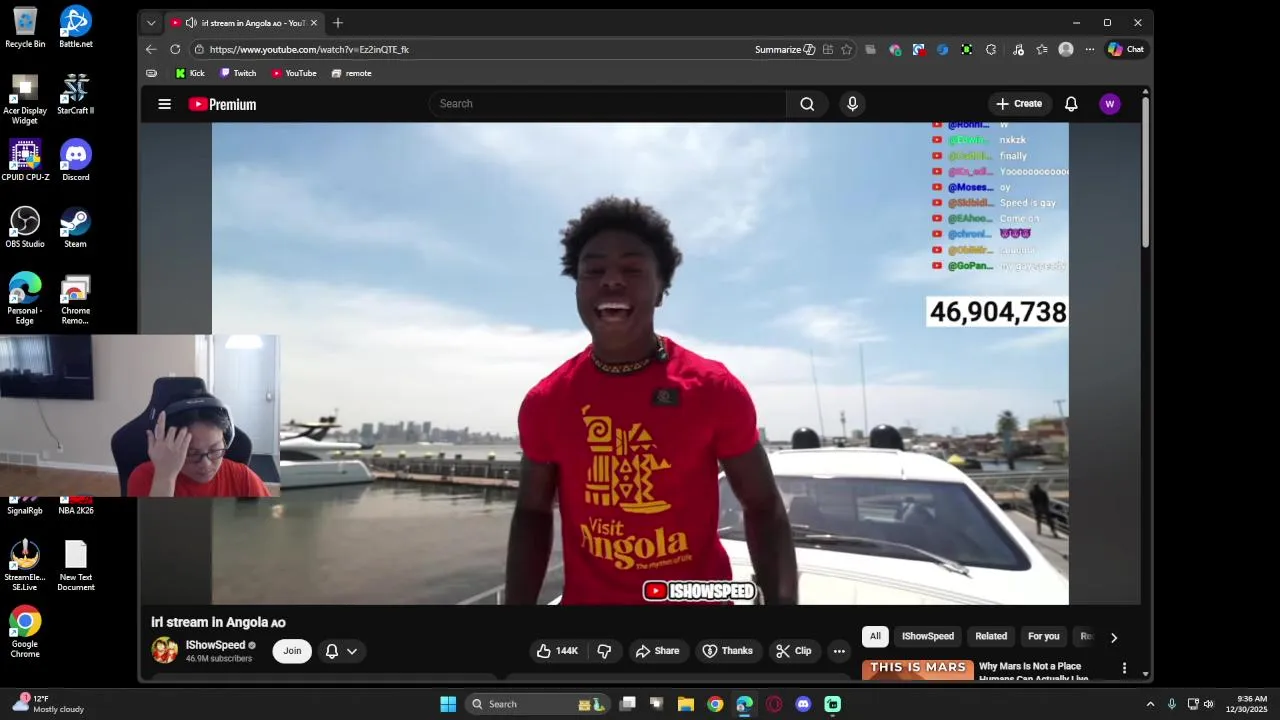Open a new browser tab
1280x720 pixels.
pyautogui.click(x=338, y=23)
